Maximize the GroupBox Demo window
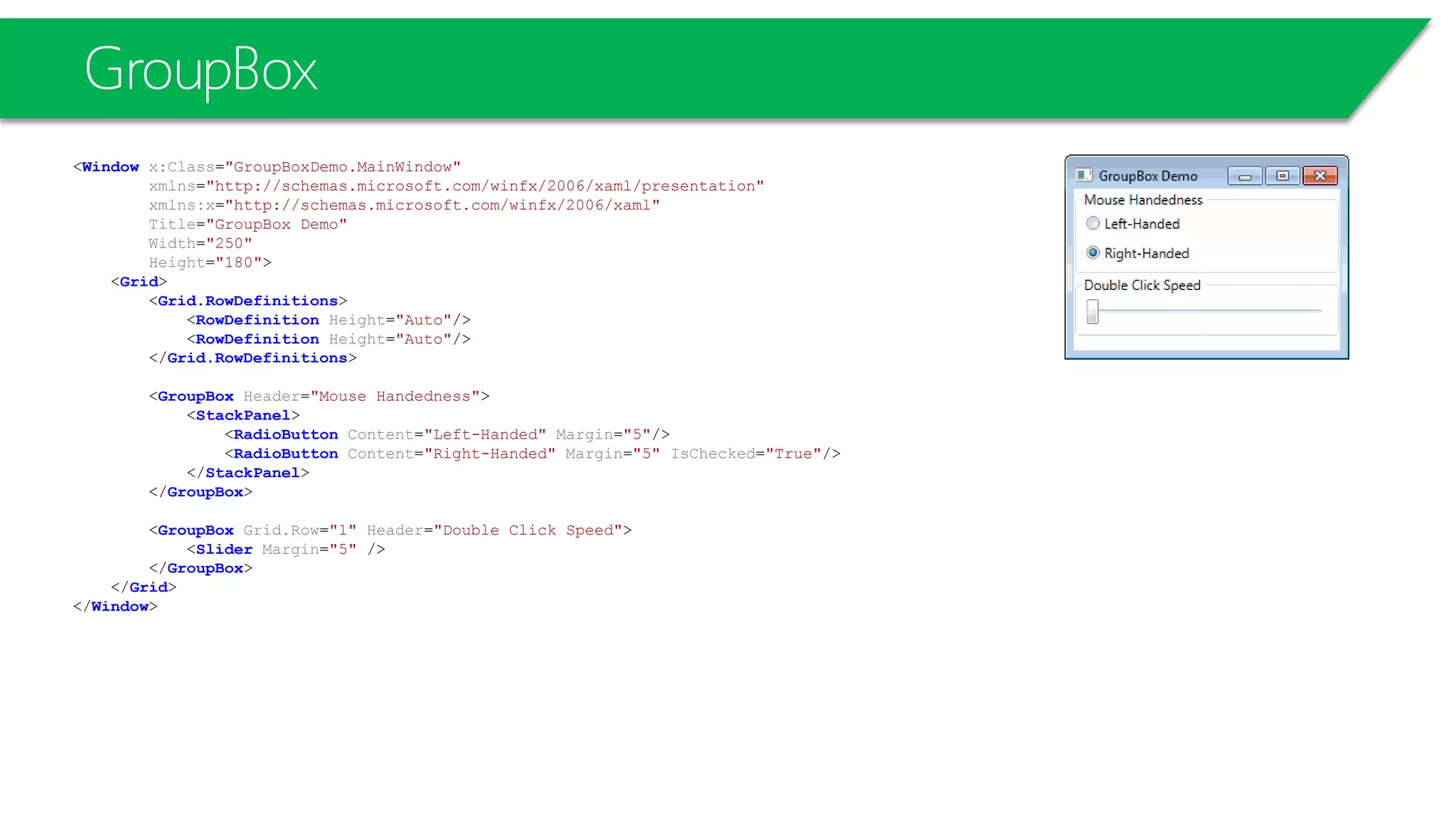 click(1283, 176)
